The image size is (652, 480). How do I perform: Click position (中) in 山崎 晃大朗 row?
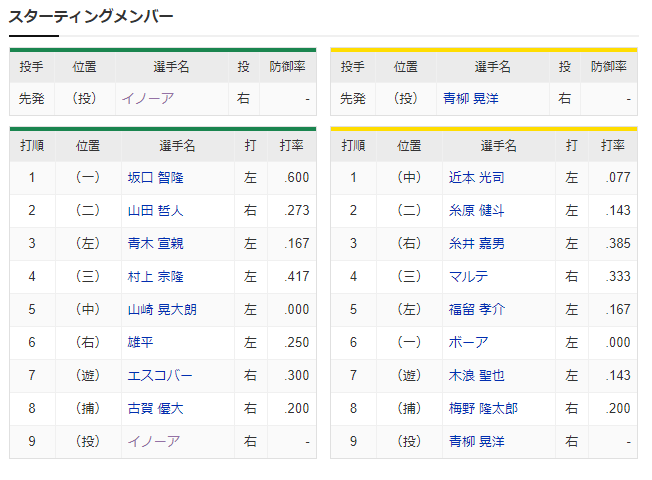pos(88,309)
